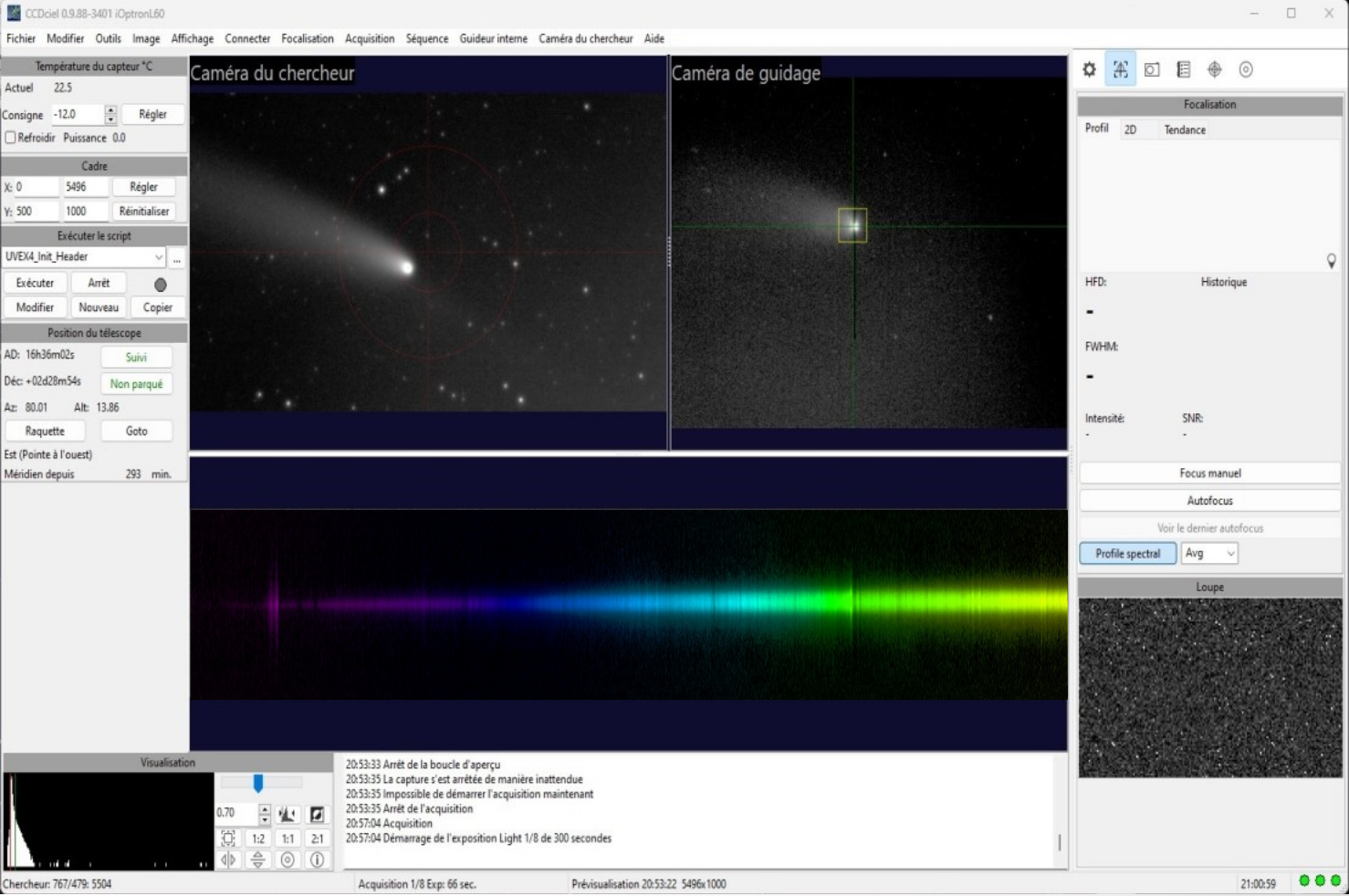Switch to the Tendance tab
Image resolution: width=1349 pixels, height=896 pixels.
[x=1184, y=130]
